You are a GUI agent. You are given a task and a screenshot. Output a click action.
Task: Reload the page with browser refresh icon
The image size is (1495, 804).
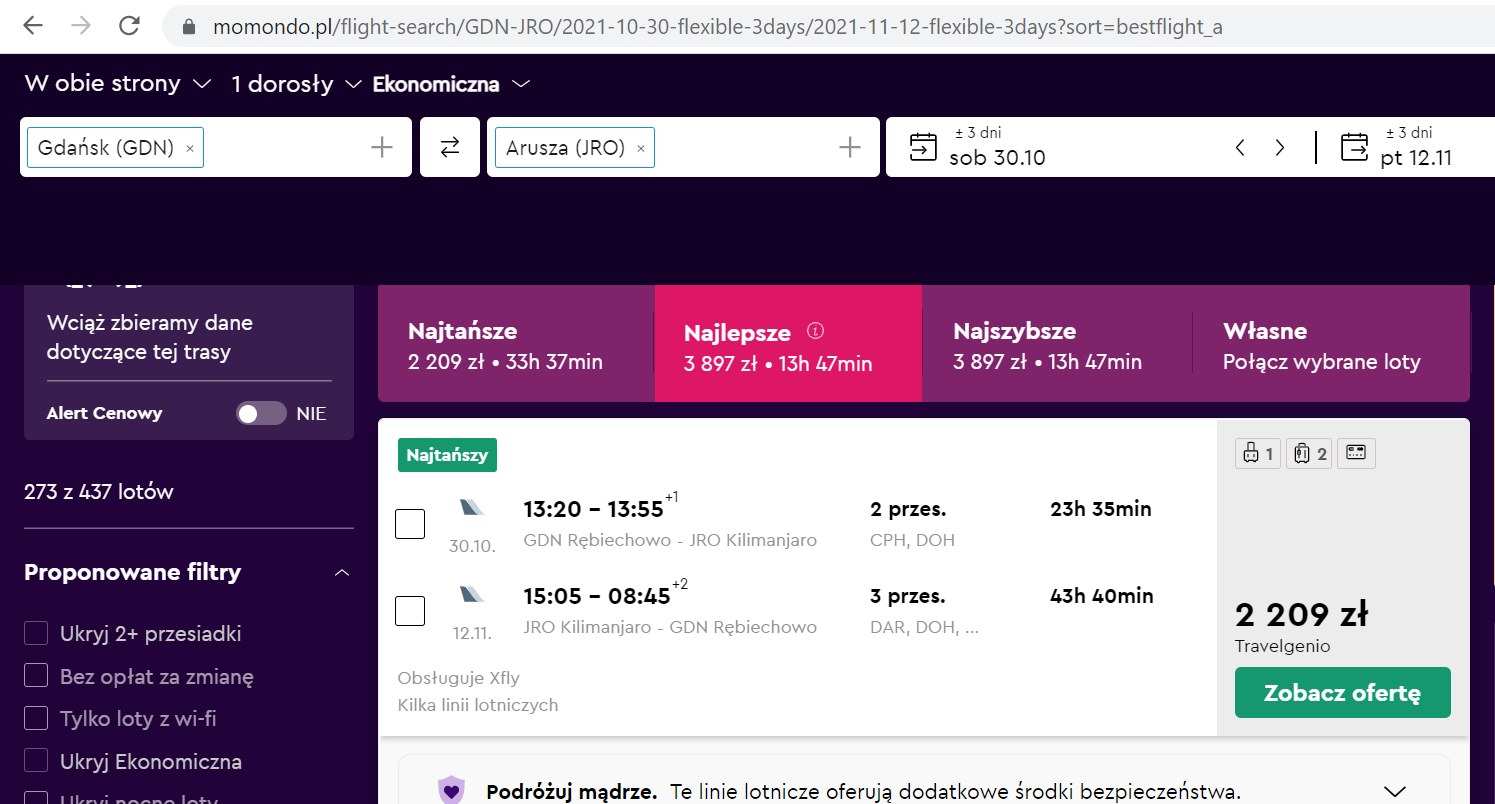coord(129,26)
